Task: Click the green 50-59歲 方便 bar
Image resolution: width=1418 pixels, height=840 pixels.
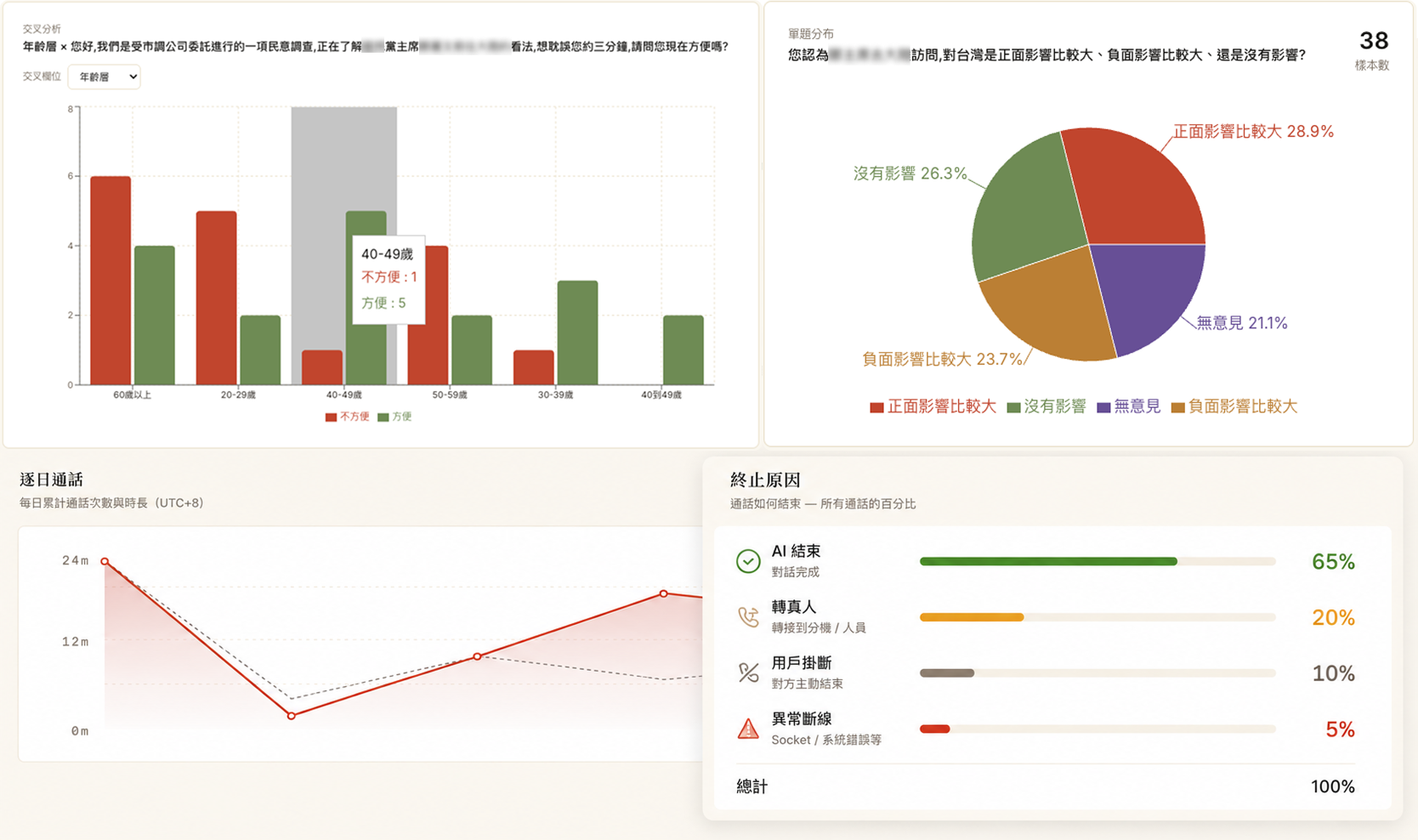Action: [472, 350]
